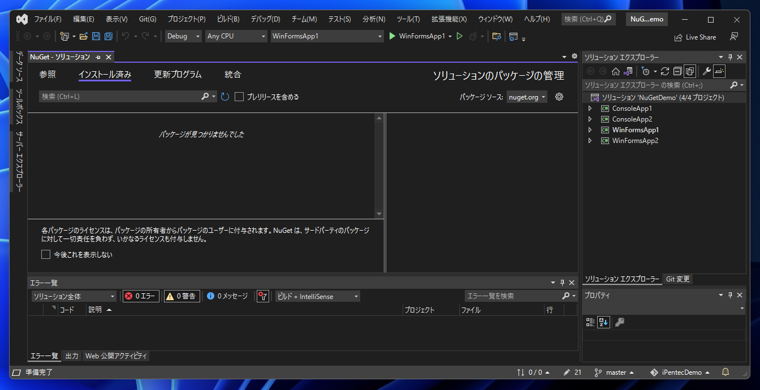Screen dimensions: 760x390
Task: Click the search magnifier in Error List search
Action: pyautogui.click(x=566, y=296)
